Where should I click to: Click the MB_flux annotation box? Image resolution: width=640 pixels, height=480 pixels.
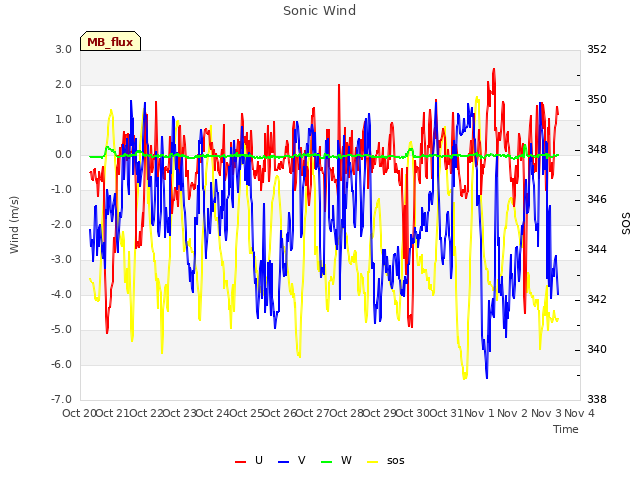111,41
